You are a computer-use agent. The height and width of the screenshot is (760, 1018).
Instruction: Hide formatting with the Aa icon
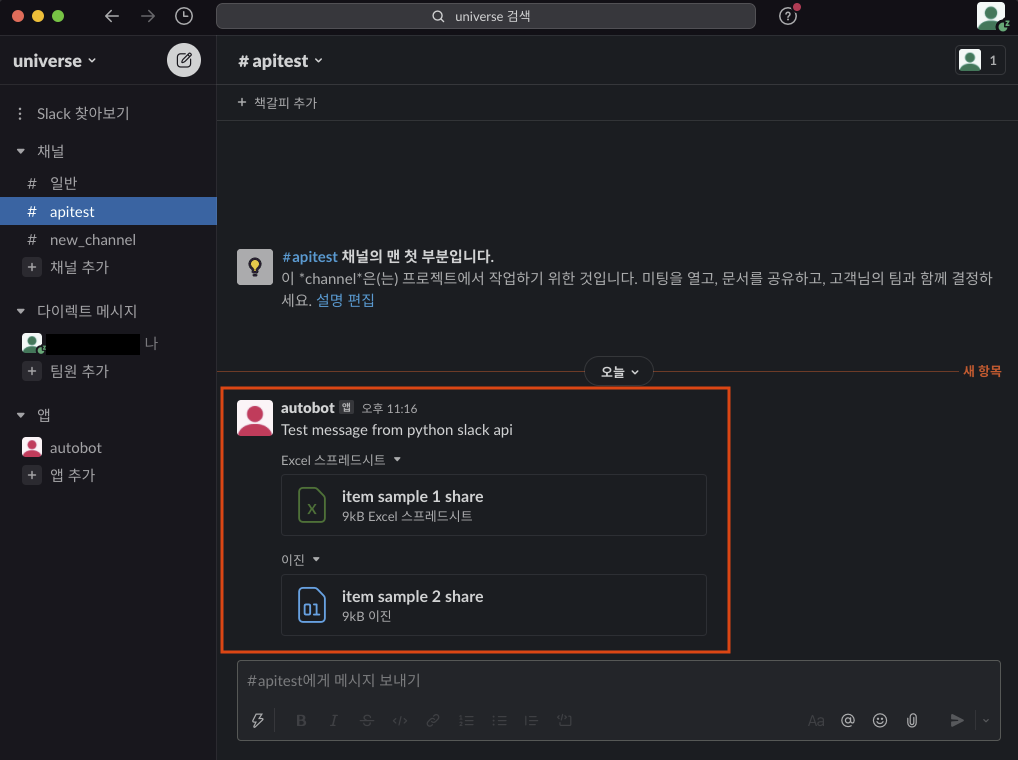[x=815, y=720]
